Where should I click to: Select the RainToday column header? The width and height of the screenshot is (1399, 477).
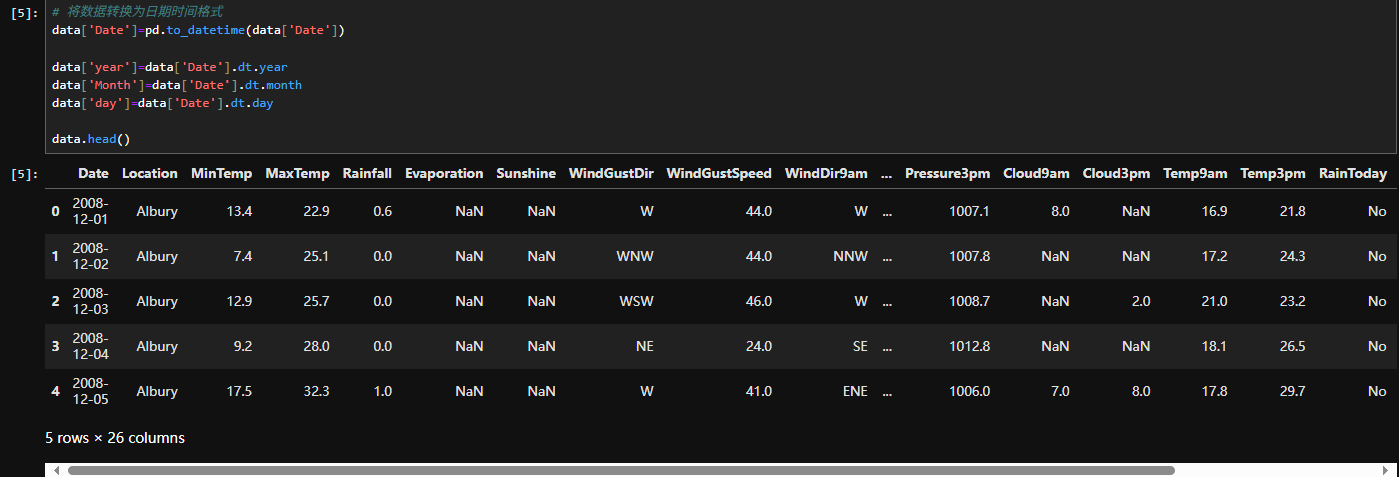(x=1353, y=173)
